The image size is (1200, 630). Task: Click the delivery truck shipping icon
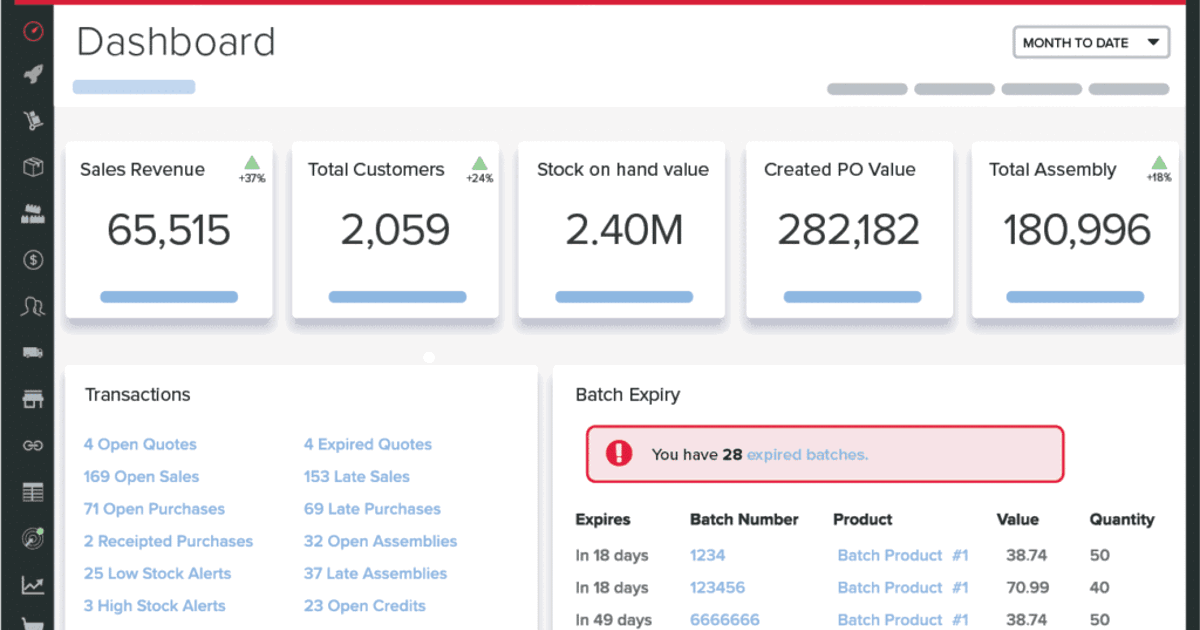(31, 352)
